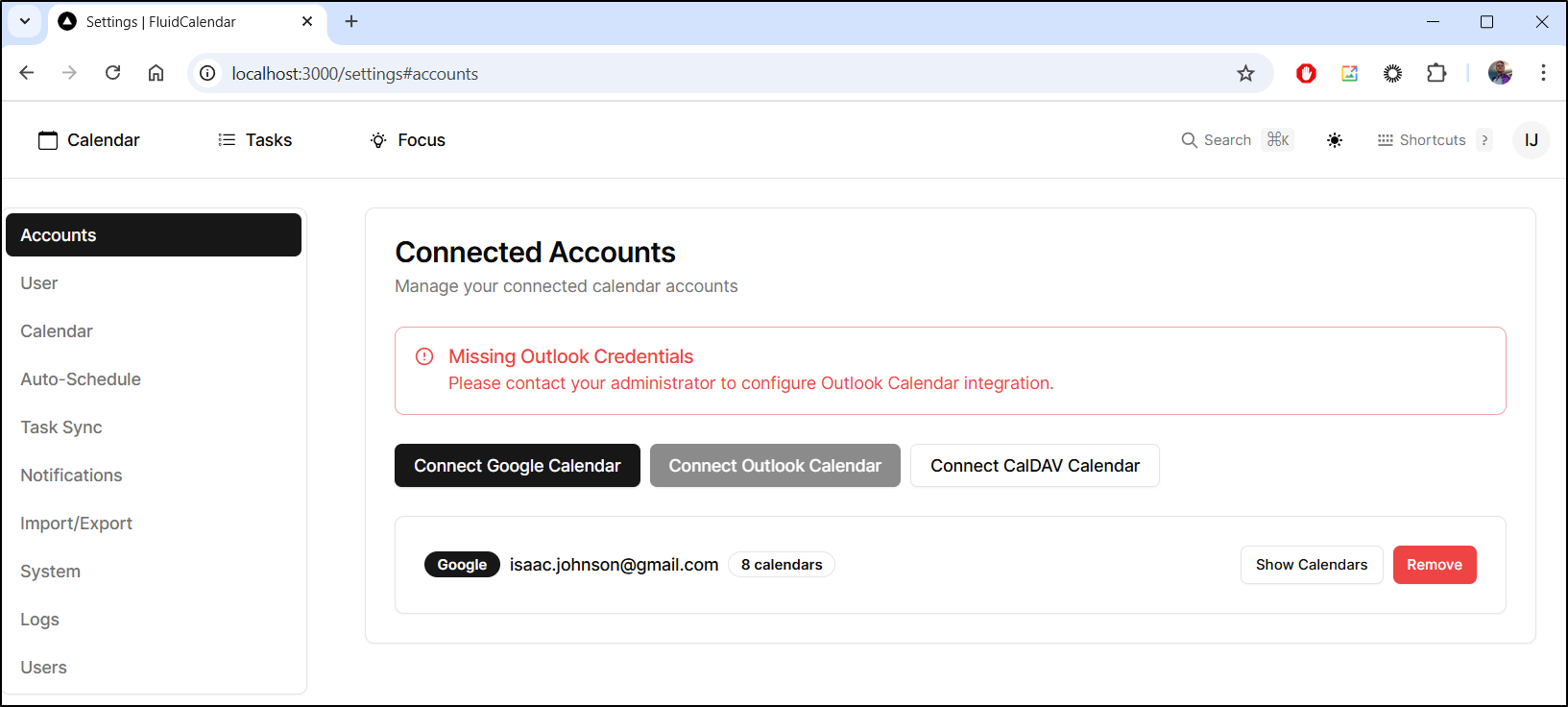
Task: Click the colorful image extension icon
Action: click(1349, 73)
